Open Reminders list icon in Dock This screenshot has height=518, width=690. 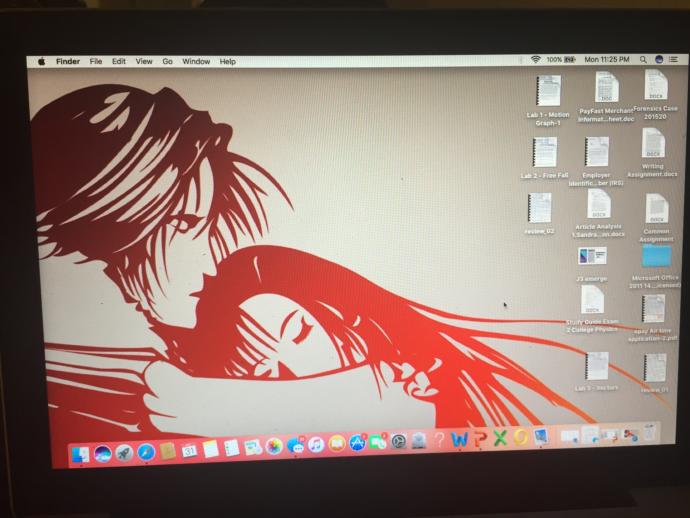[231, 448]
